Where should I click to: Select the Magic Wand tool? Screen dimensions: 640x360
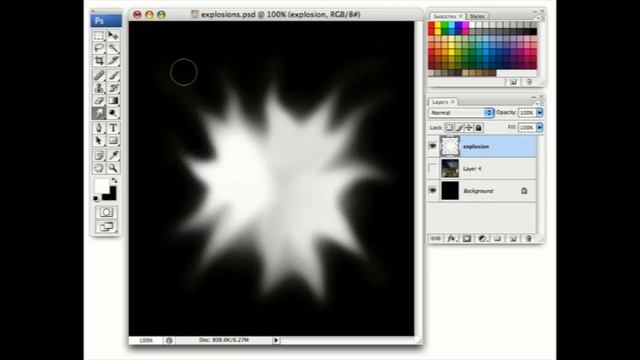[113, 48]
